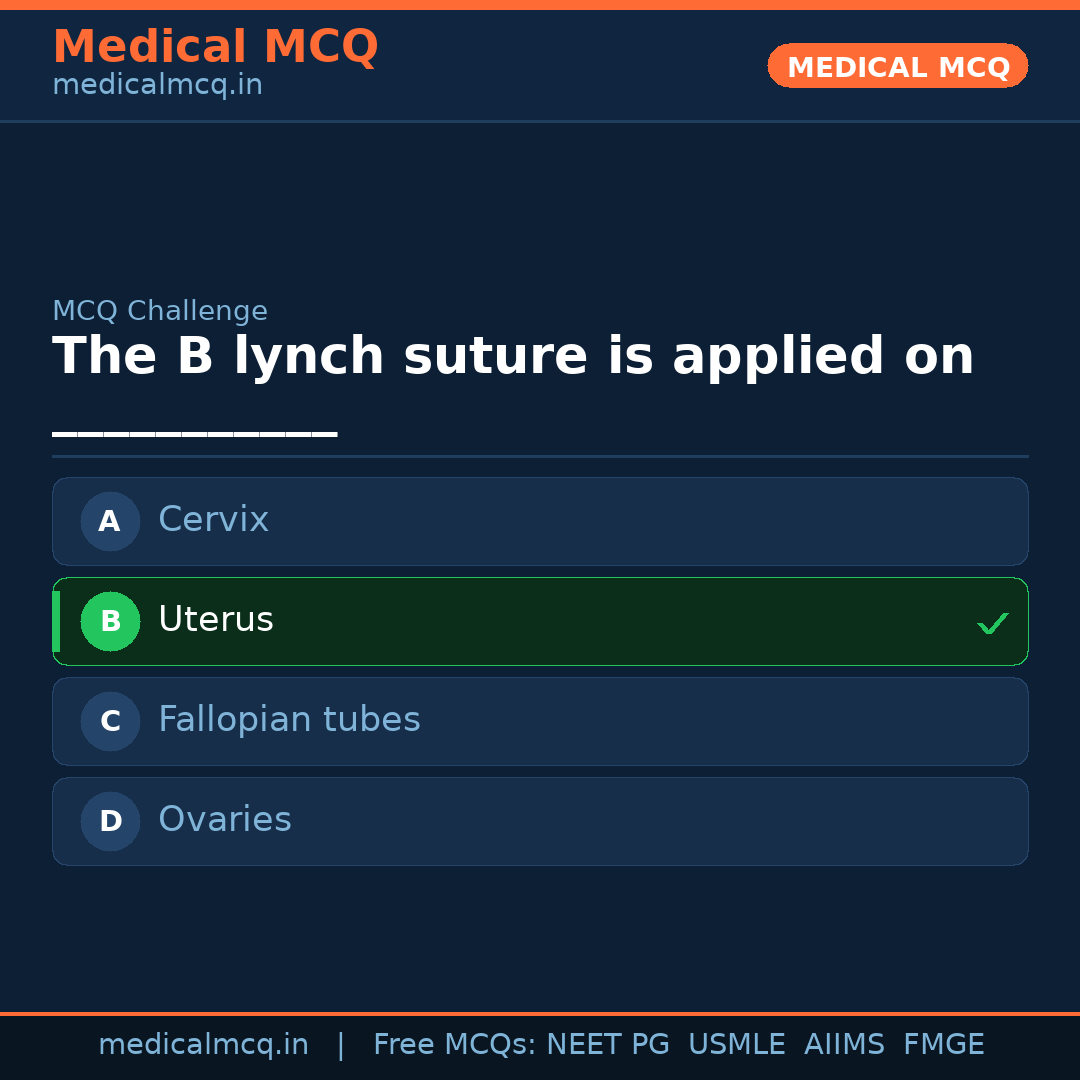Click the orange MEDICAL MCQ badge

tap(897, 66)
